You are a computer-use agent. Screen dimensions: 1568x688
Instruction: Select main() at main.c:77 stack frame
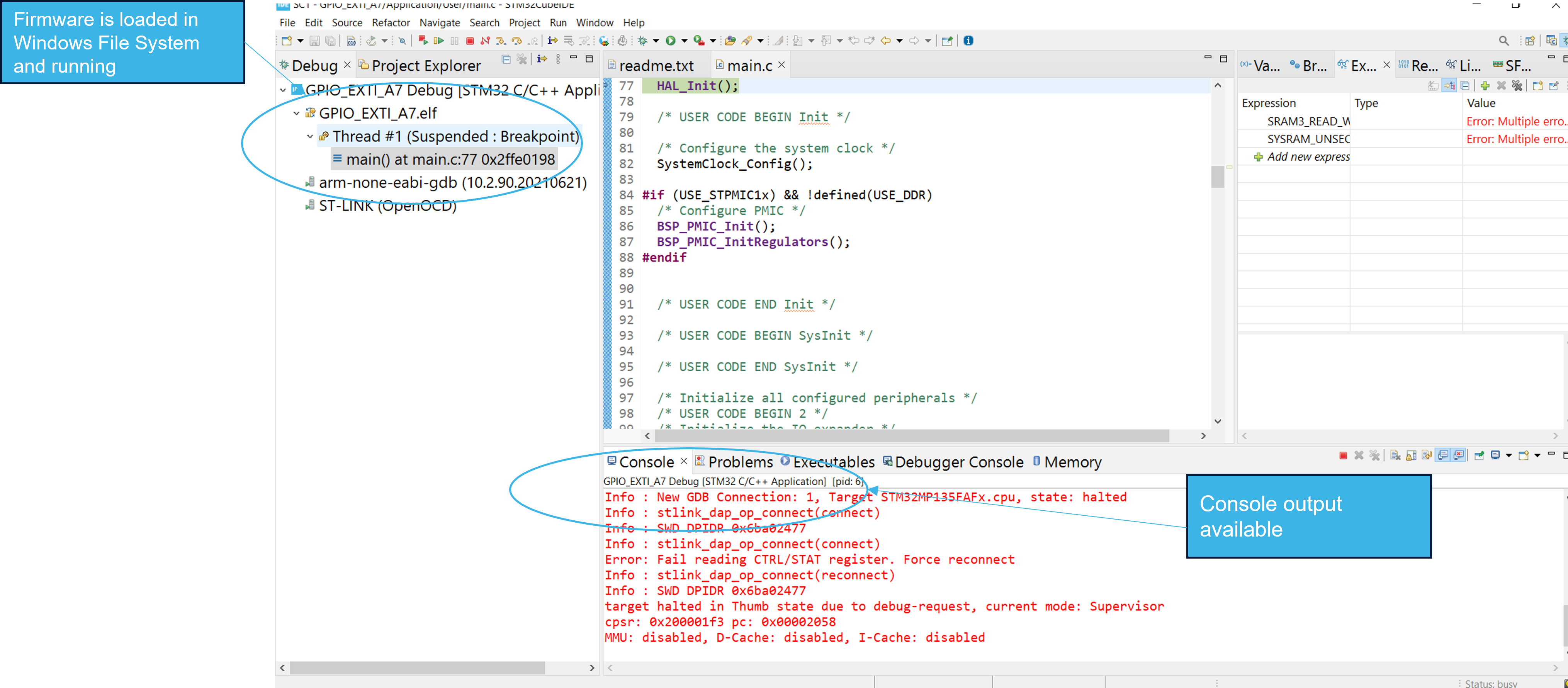tap(444, 160)
